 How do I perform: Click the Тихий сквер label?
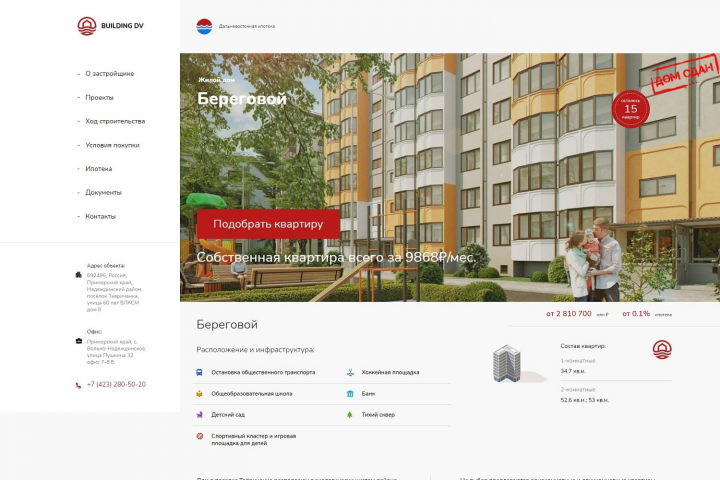(378, 415)
